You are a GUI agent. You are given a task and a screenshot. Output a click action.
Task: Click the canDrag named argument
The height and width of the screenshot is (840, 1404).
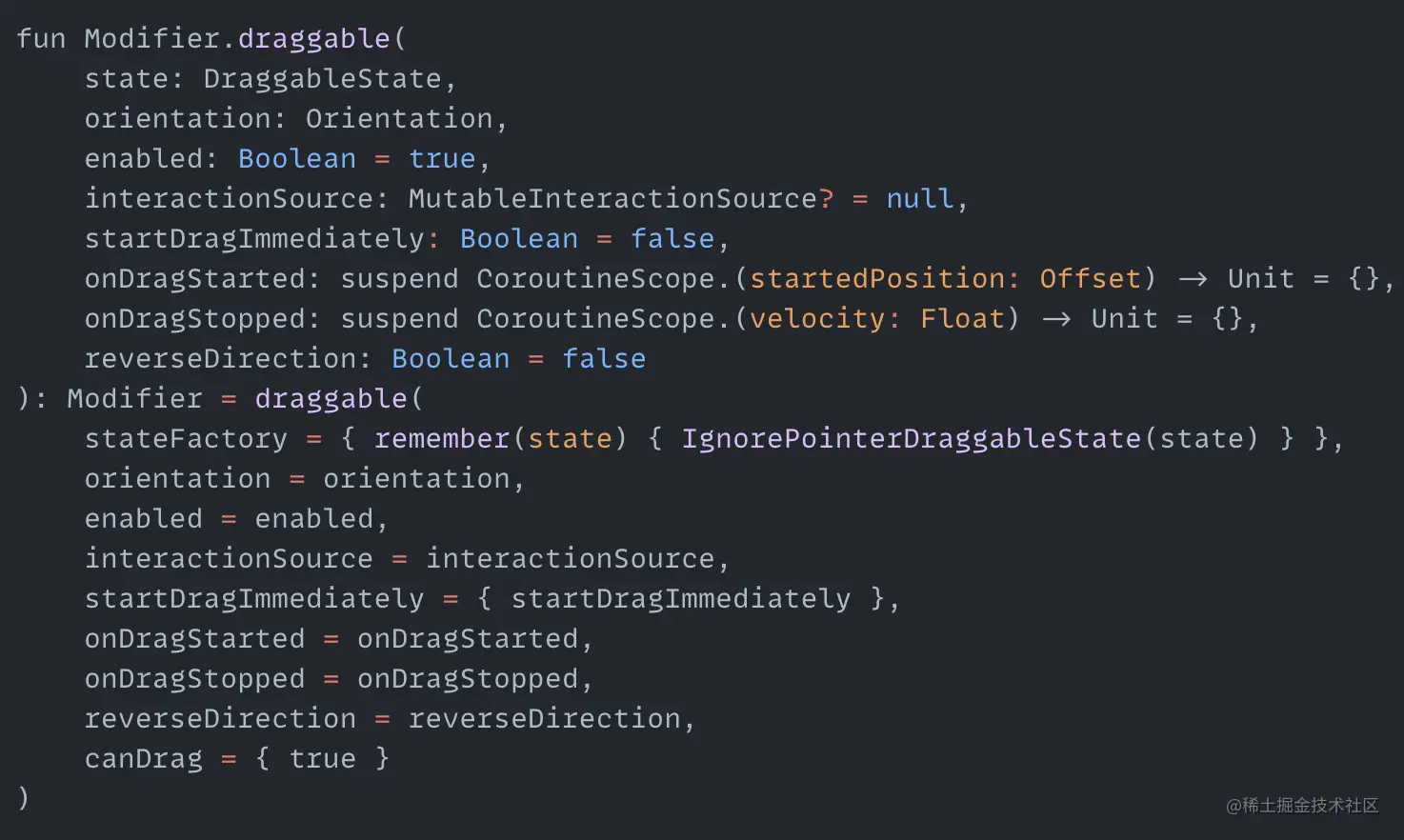point(144,759)
